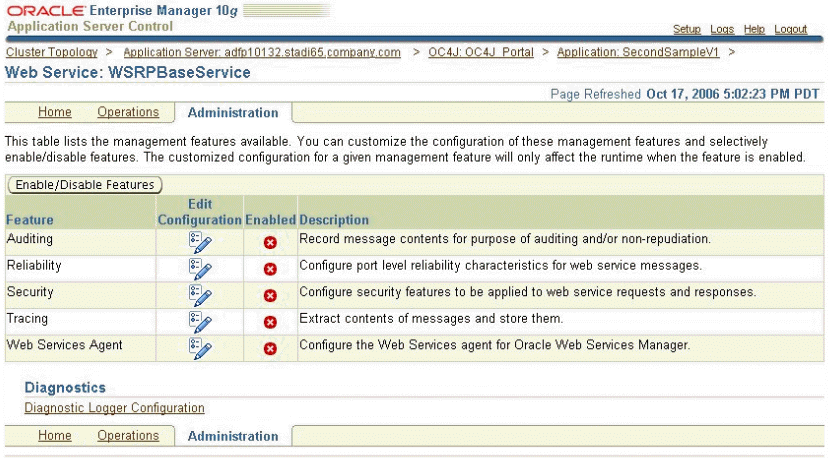
Task: Select the Auditing feature name
Action: click(x=30, y=239)
